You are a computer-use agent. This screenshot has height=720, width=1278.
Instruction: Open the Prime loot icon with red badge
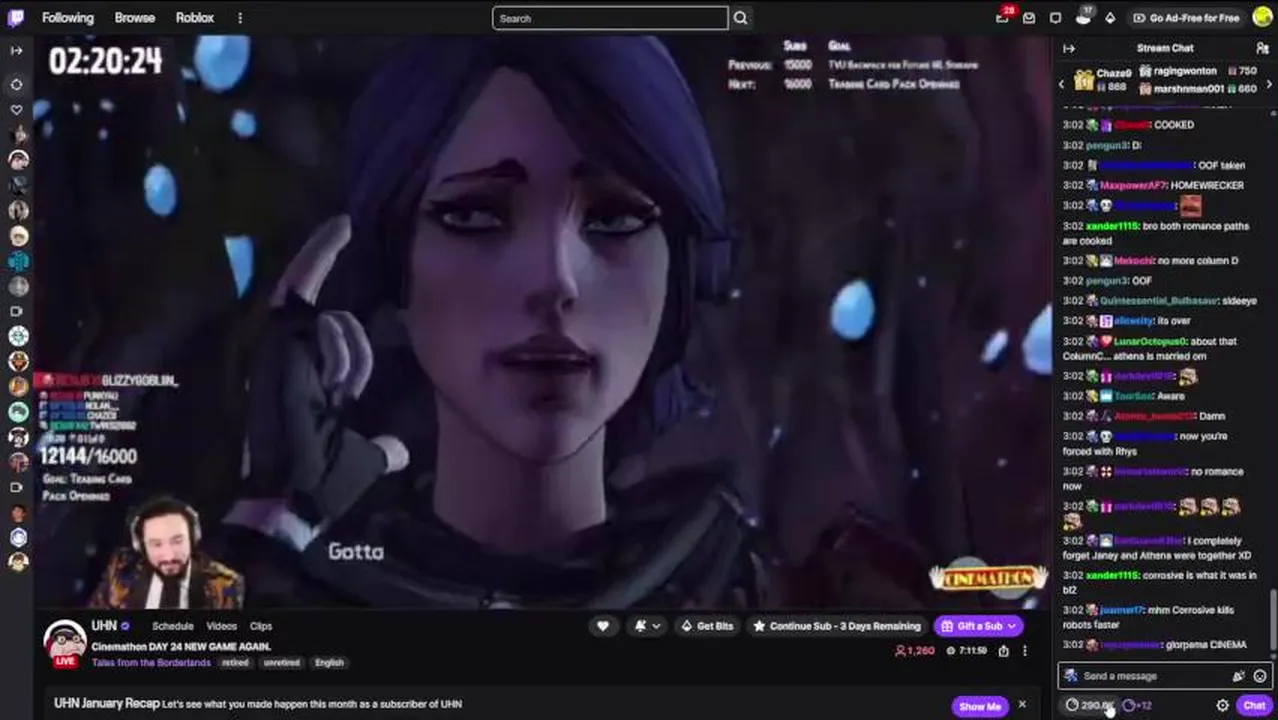[1003, 16]
